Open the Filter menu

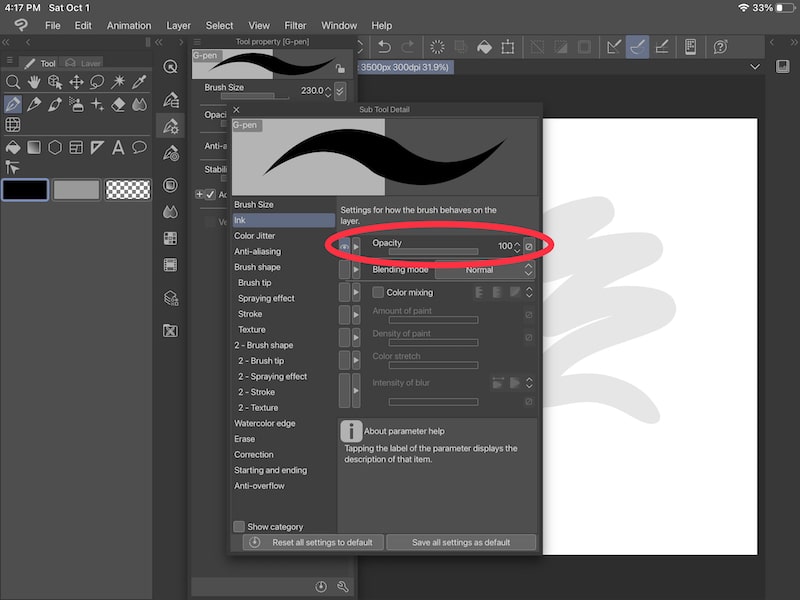[x=295, y=25]
